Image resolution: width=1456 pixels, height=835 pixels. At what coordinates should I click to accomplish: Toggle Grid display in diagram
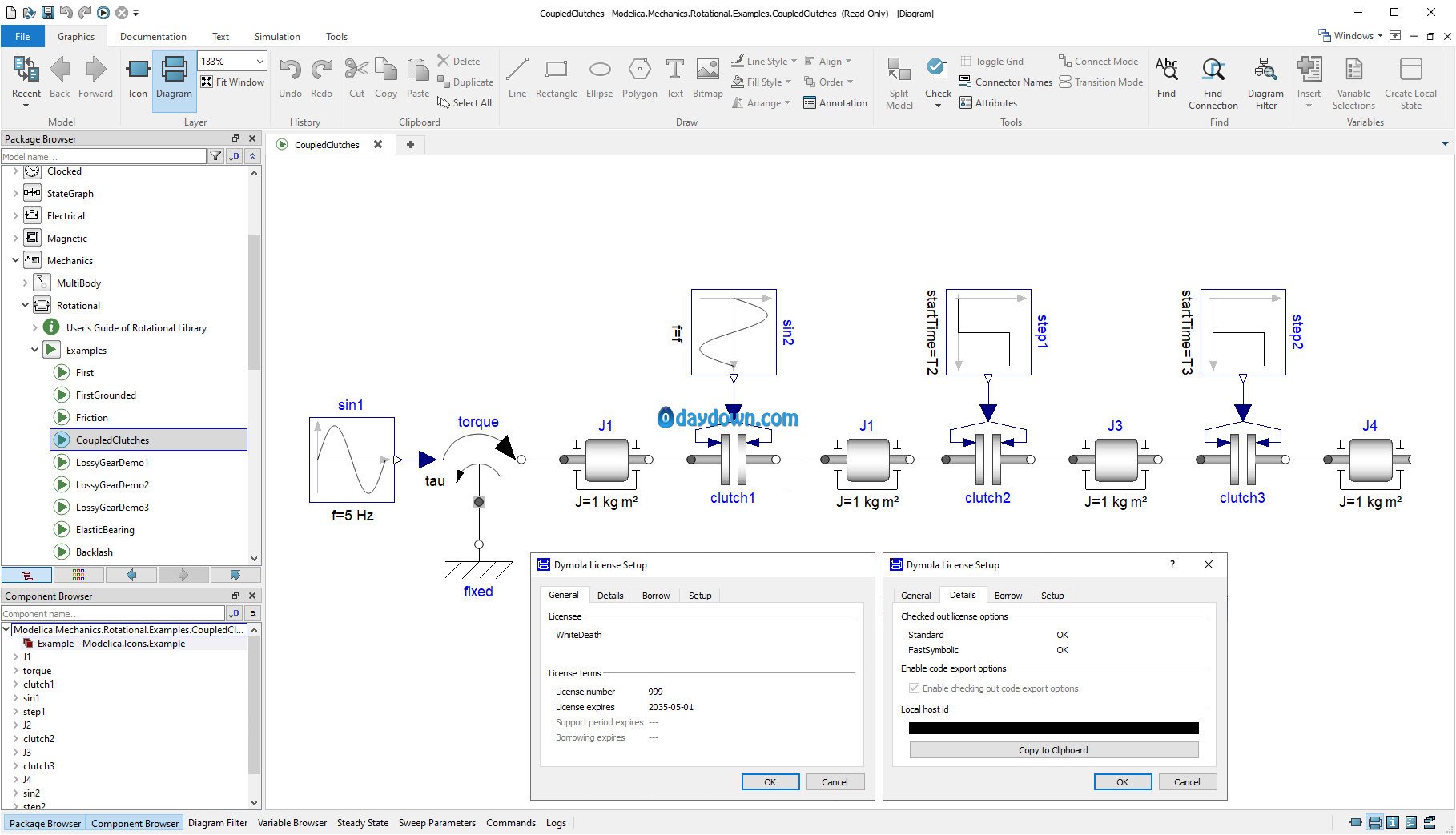pyautogui.click(x=991, y=62)
